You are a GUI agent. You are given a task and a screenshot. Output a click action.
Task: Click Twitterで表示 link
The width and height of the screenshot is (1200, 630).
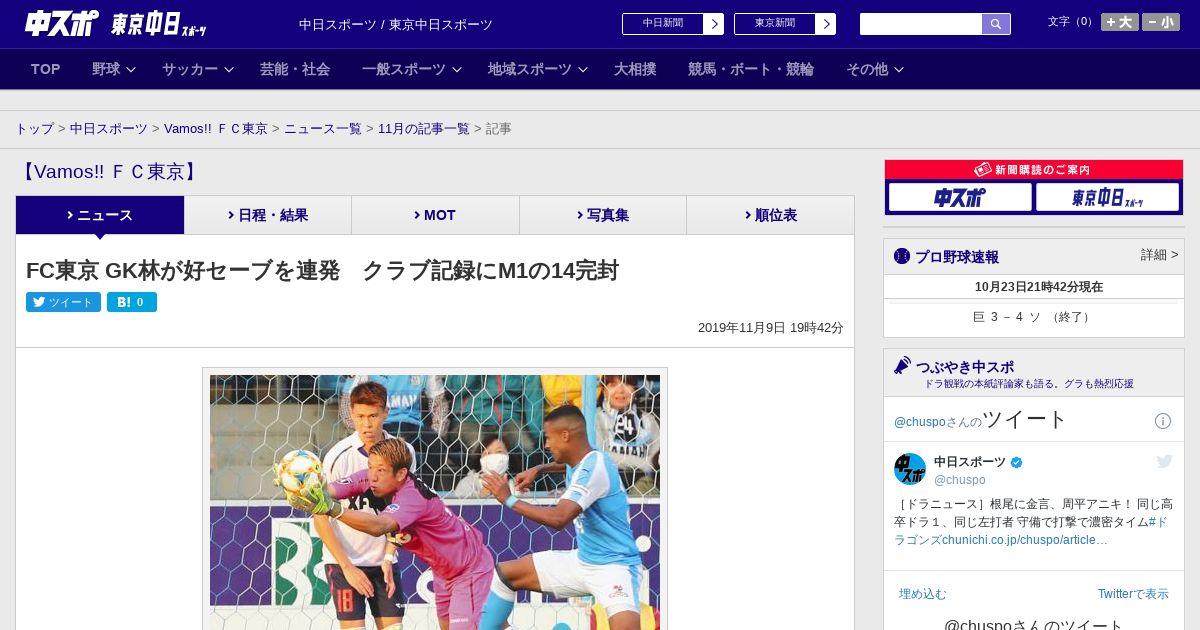coord(1133,594)
